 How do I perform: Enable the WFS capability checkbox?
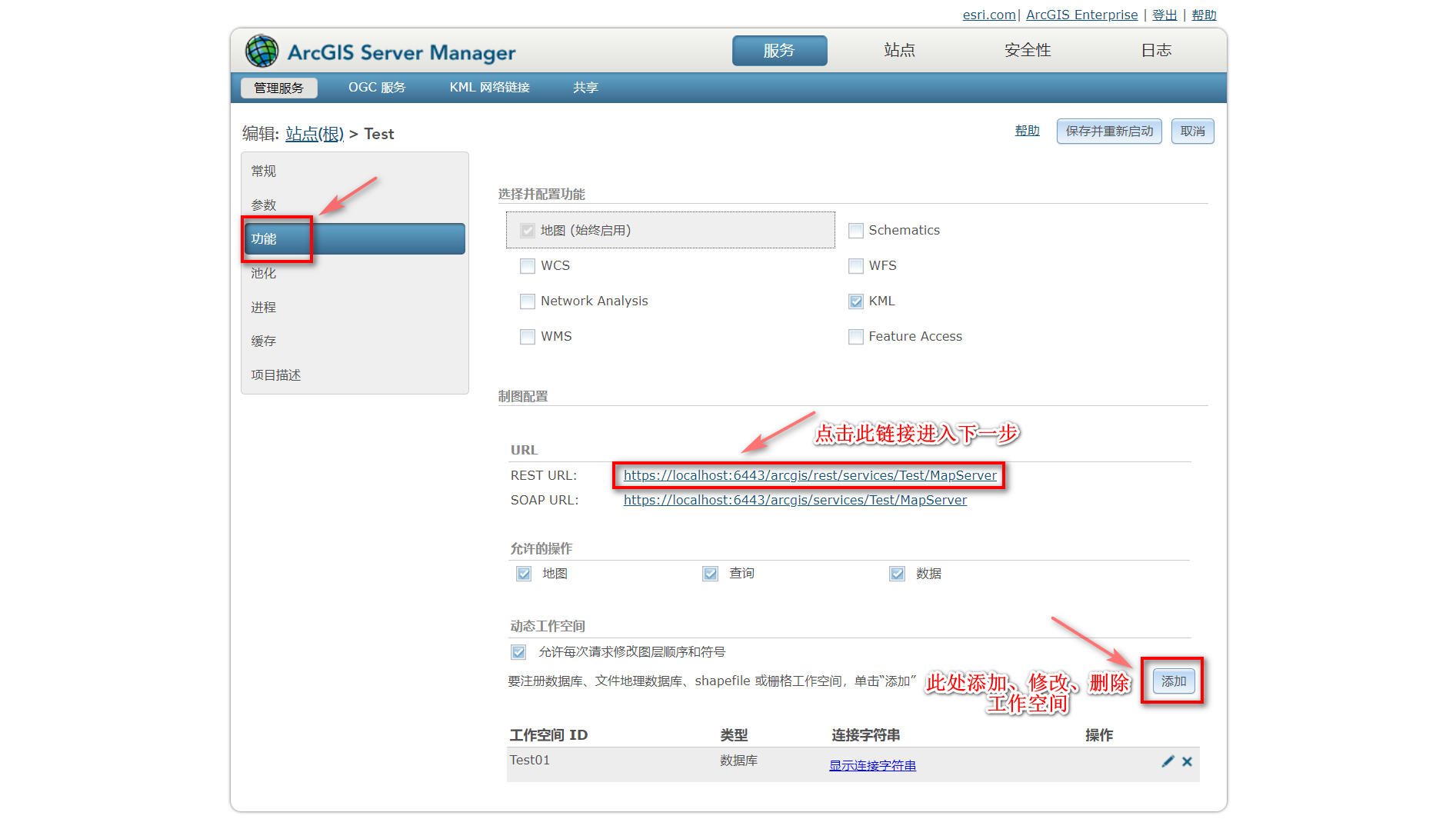(x=856, y=266)
